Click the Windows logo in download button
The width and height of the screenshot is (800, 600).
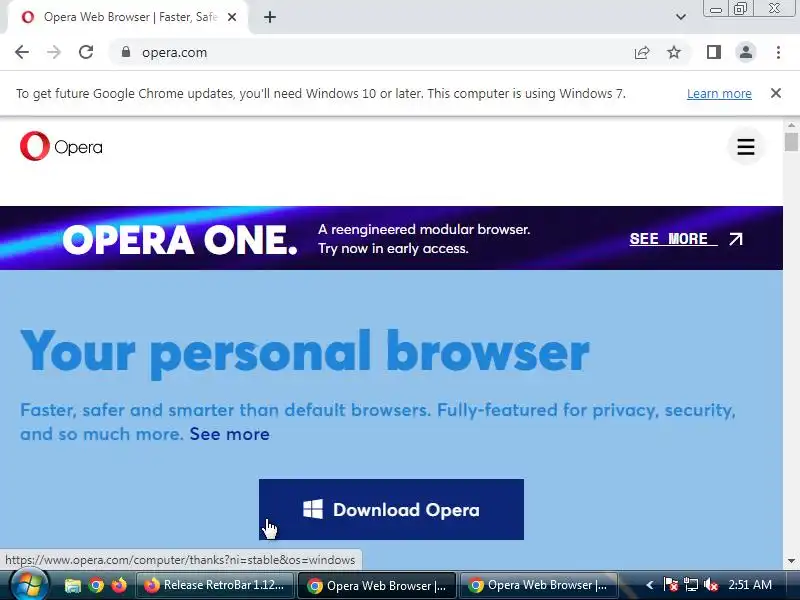tap(313, 509)
